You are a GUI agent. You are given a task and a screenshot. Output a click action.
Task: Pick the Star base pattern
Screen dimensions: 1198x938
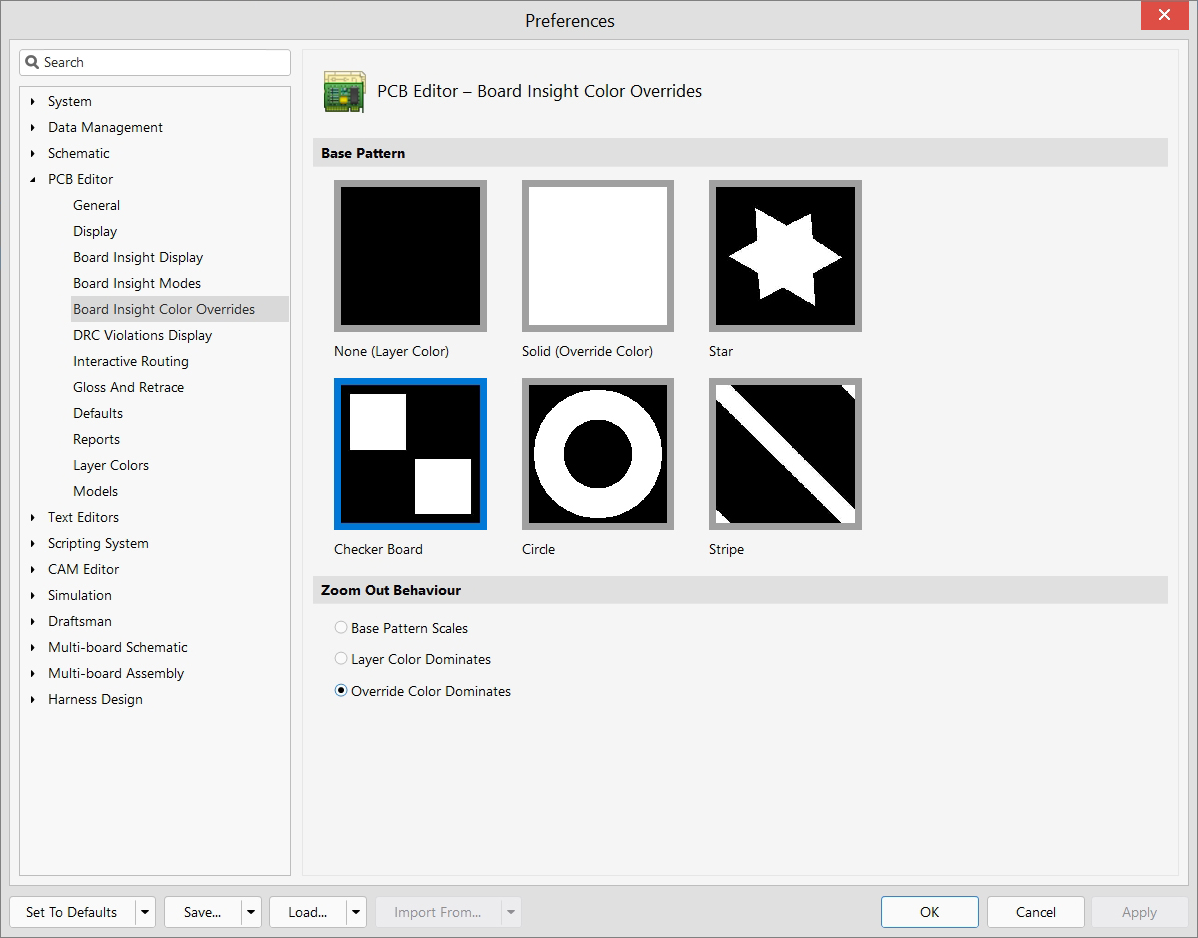785,256
